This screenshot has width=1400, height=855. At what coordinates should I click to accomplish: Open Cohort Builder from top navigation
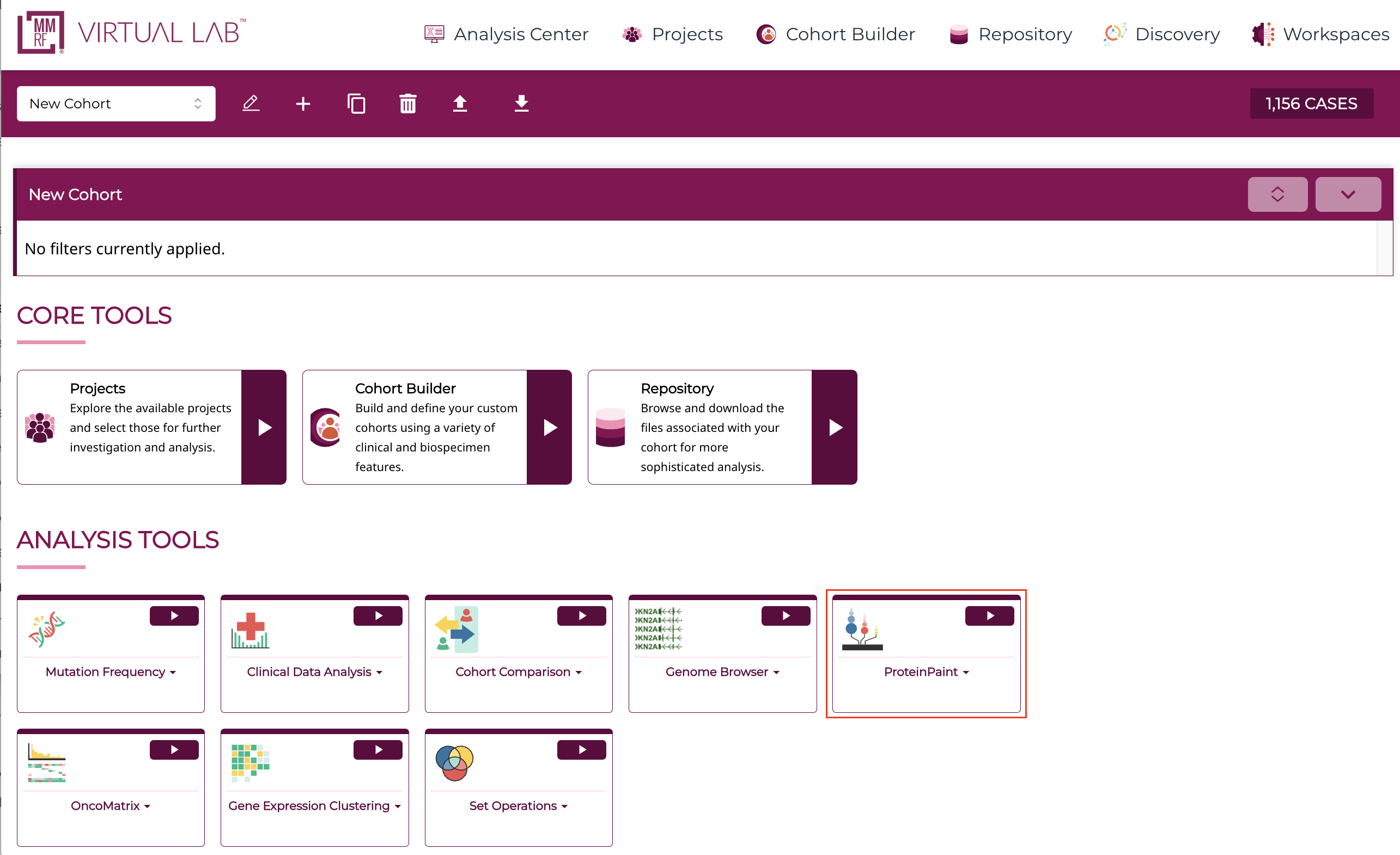point(835,34)
